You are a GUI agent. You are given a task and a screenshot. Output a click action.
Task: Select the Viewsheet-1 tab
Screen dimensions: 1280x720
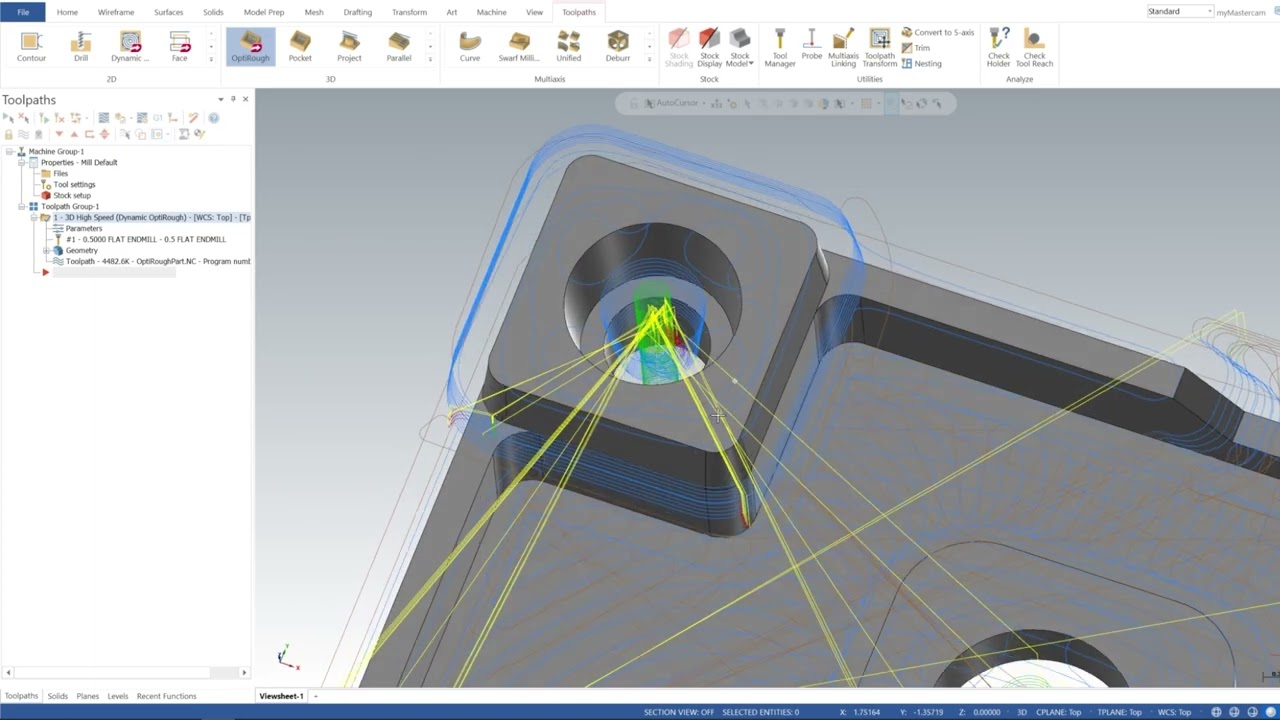(281, 696)
